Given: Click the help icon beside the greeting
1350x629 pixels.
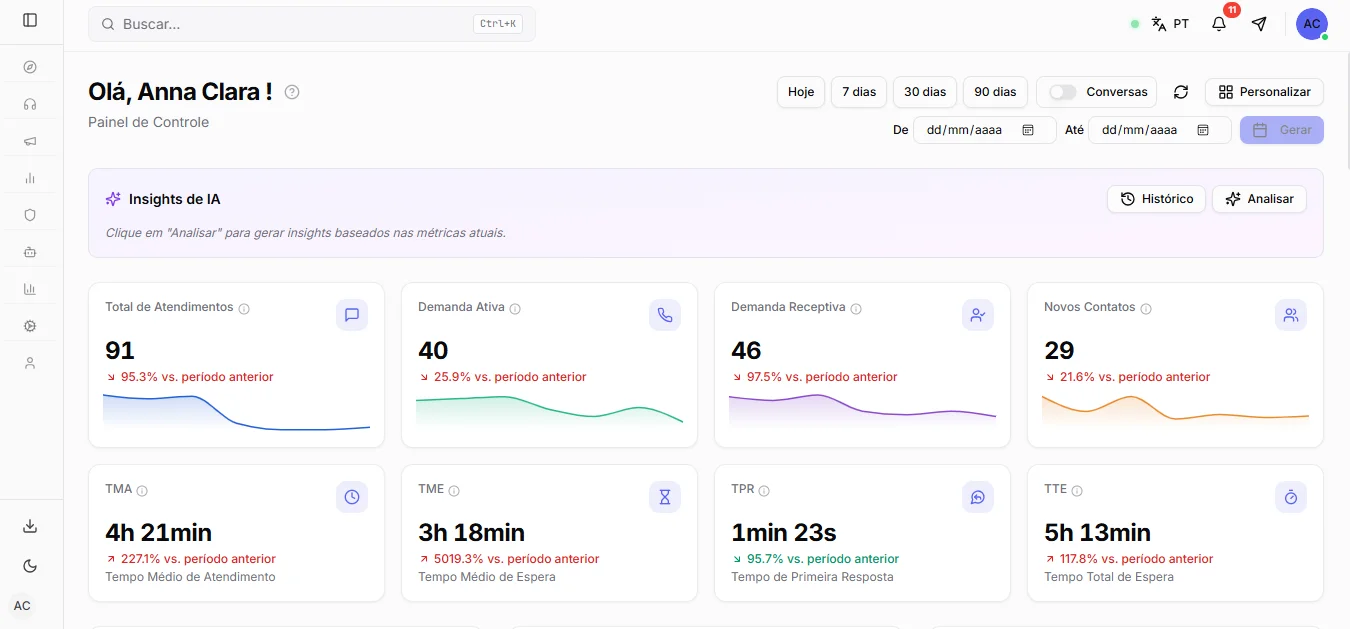Looking at the screenshot, I should [292, 92].
